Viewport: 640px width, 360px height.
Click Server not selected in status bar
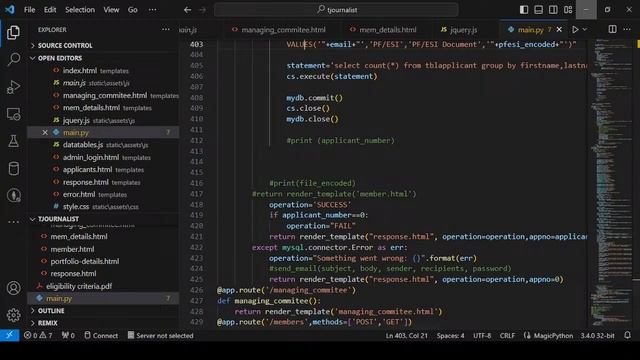tap(160, 336)
